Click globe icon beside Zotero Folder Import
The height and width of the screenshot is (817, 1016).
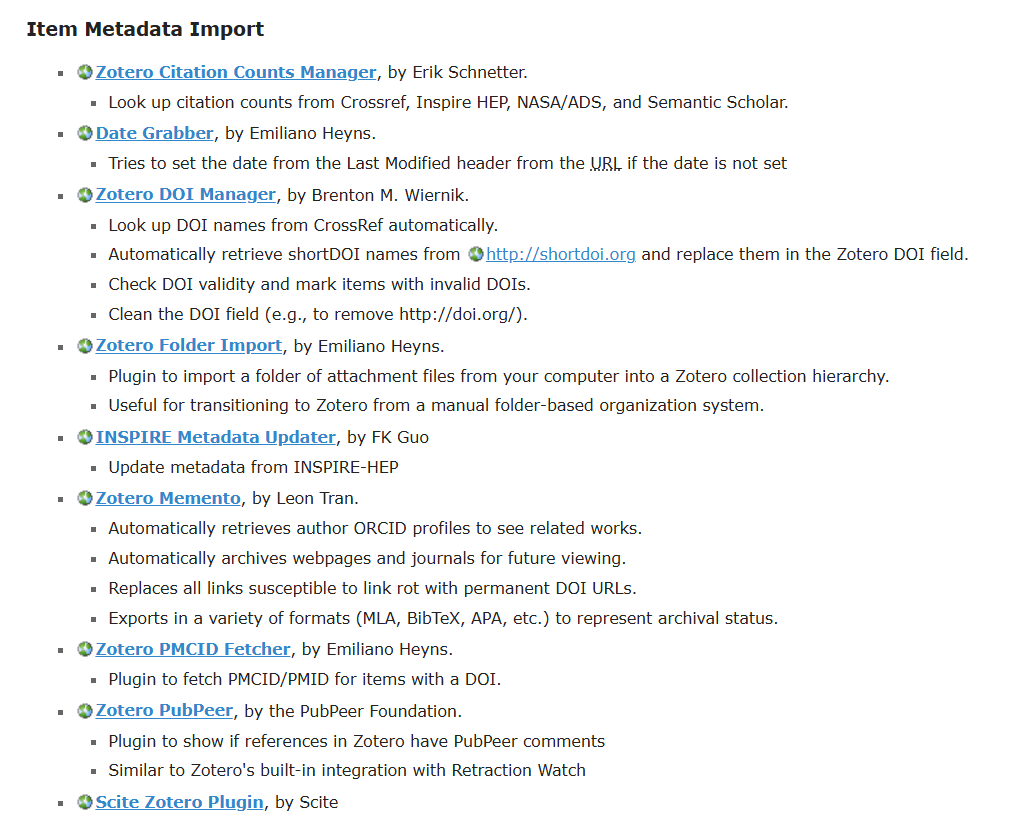[x=85, y=346]
